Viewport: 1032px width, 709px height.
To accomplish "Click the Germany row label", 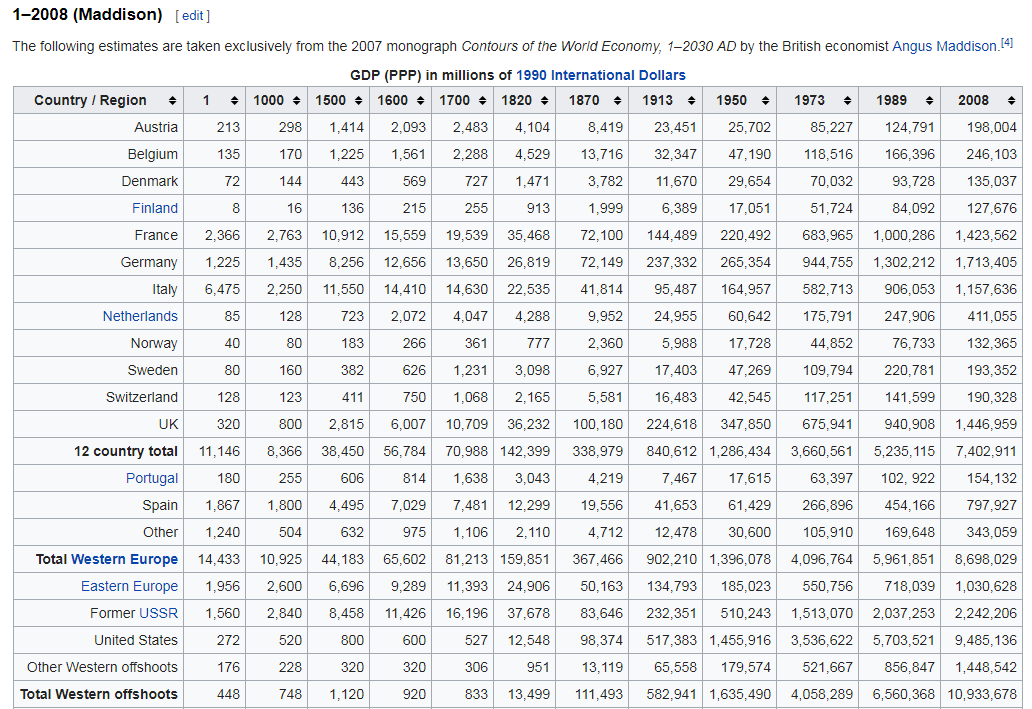I will tap(149, 262).
